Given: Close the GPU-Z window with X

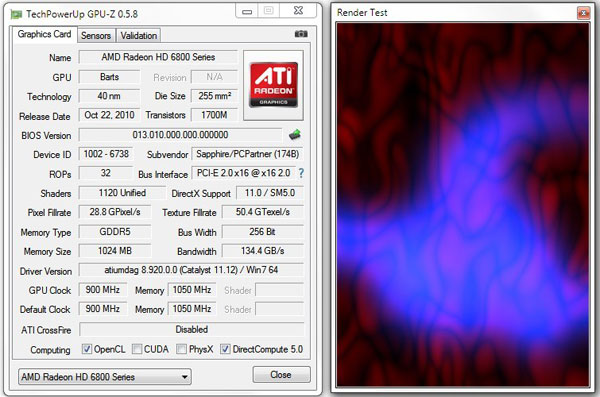Looking at the screenshot, I should (298, 11).
